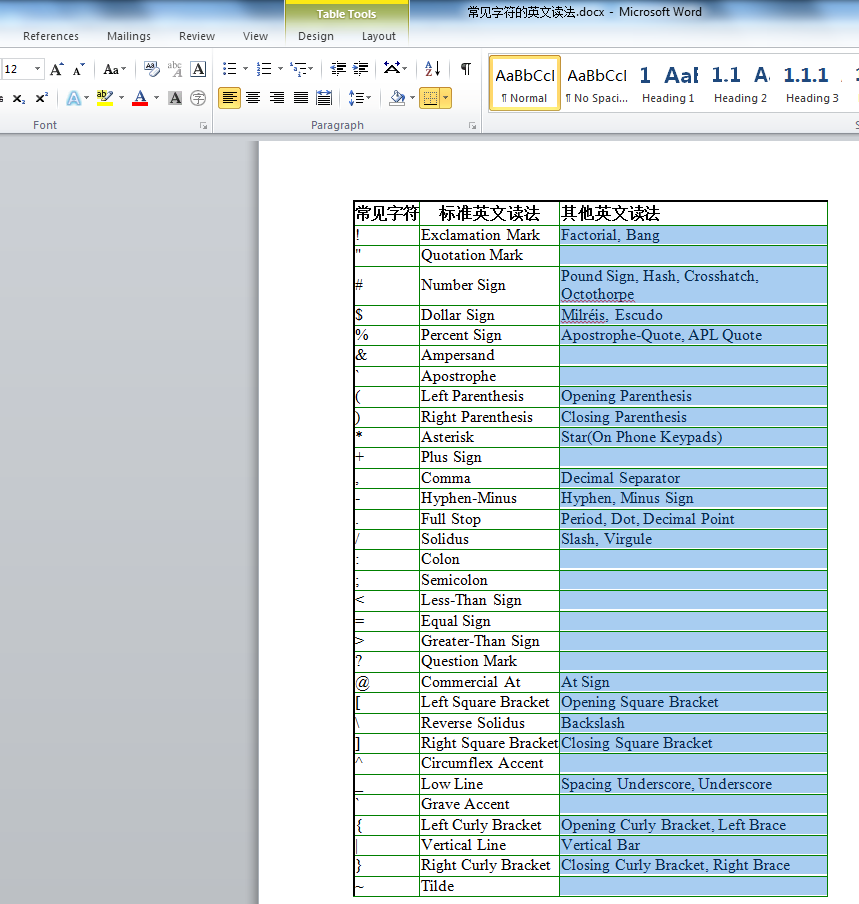Apply the Normal style
Screen dimensions: 859x904
pos(525,83)
